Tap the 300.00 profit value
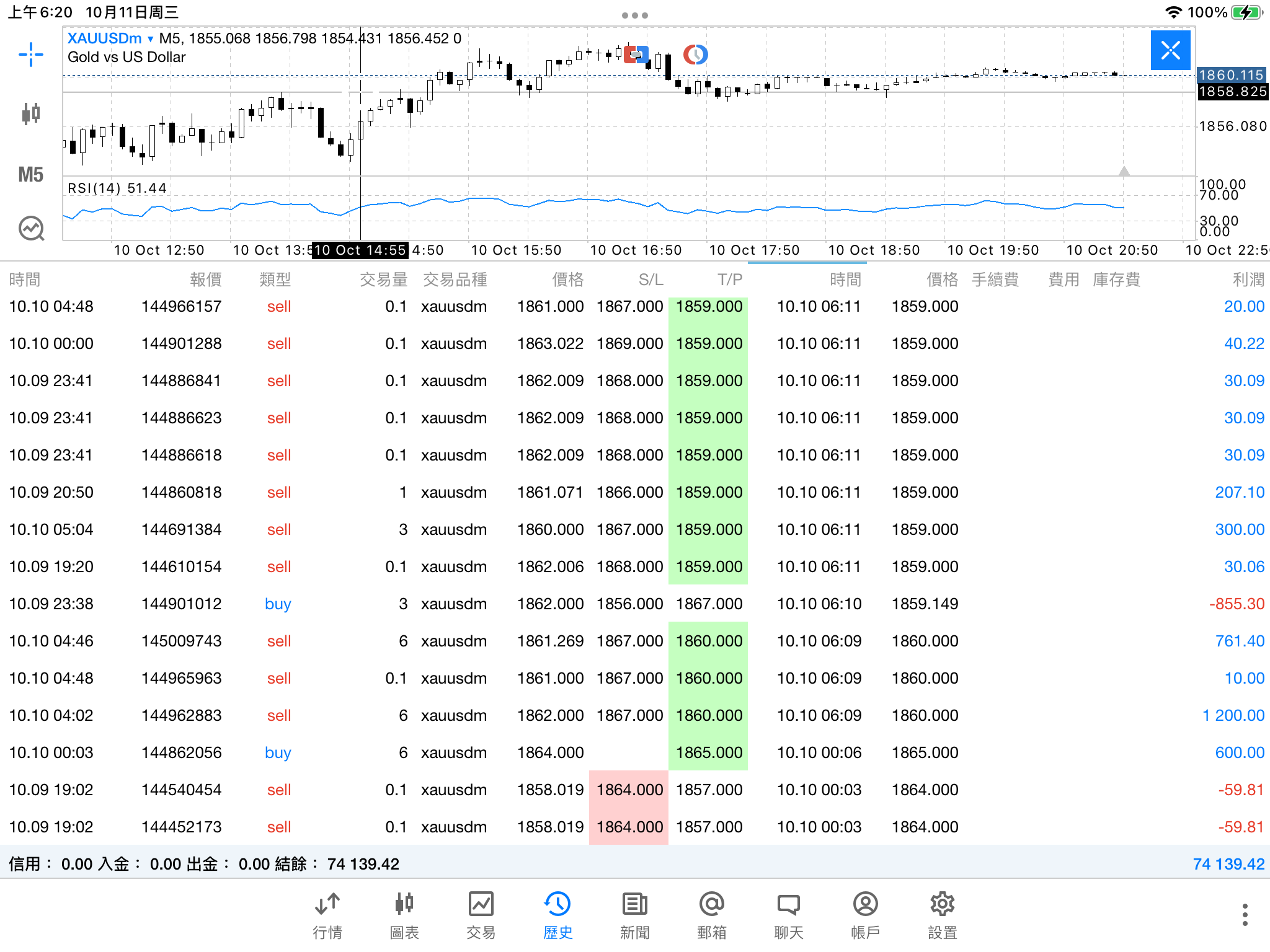 (x=1240, y=529)
